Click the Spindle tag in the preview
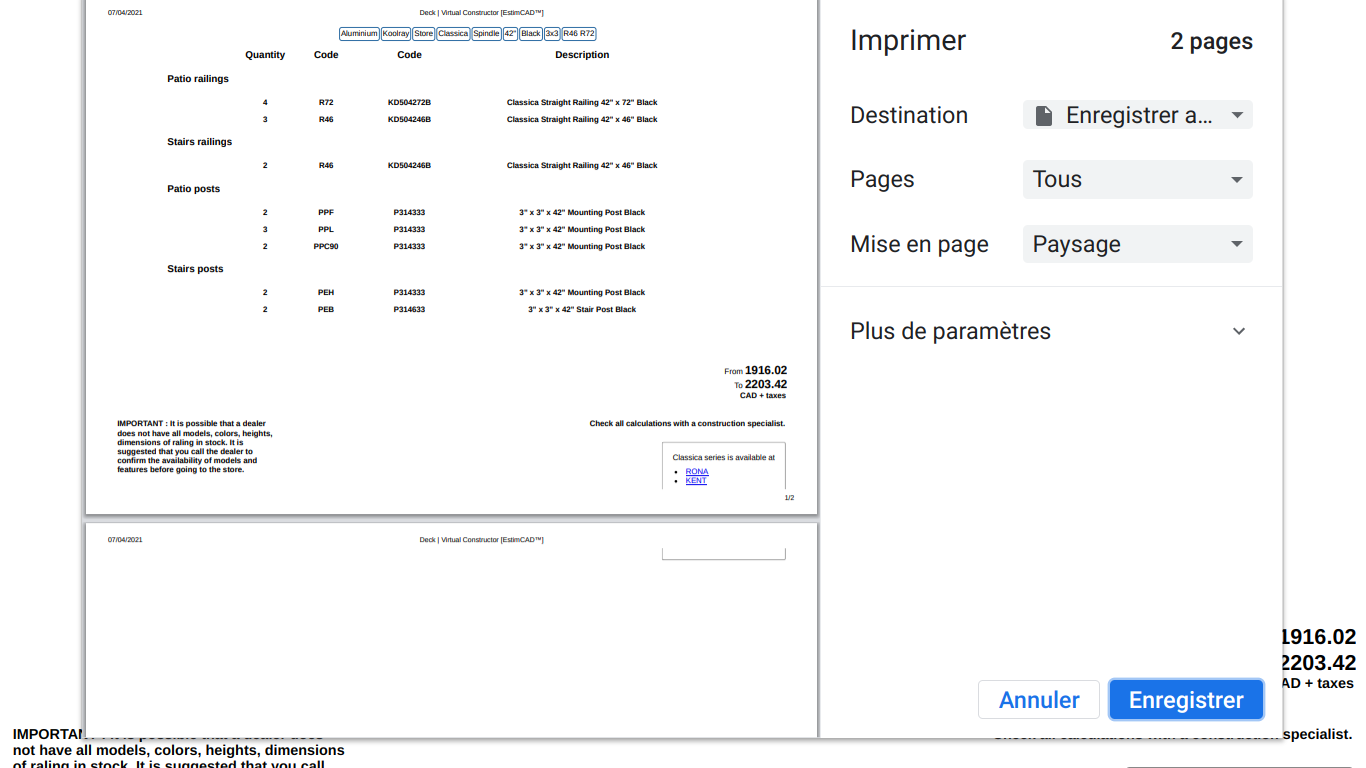The width and height of the screenshot is (1366, 768). tap(486, 33)
